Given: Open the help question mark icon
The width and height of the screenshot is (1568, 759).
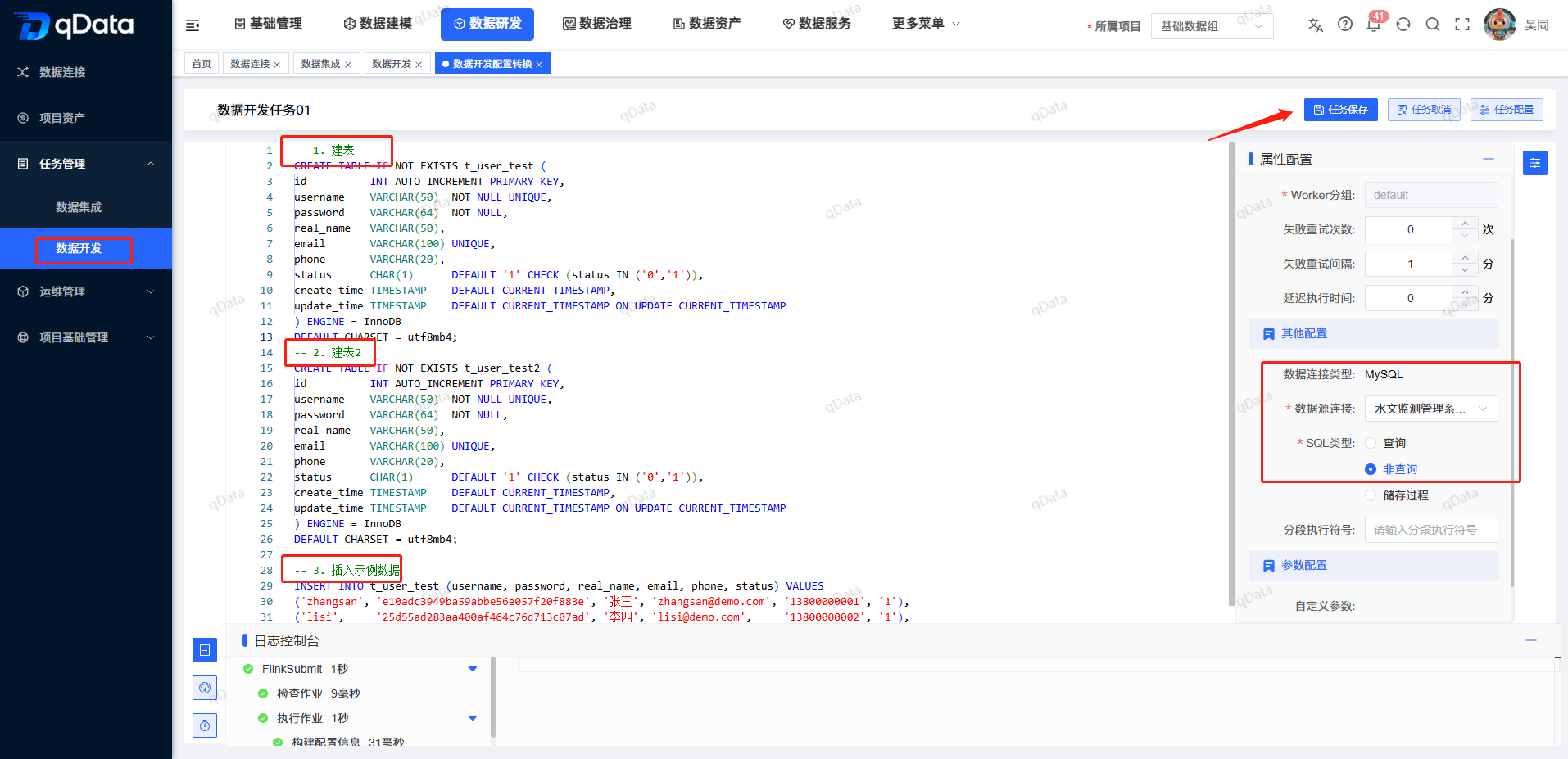Looking at the screenshot, I should 1345,25.
